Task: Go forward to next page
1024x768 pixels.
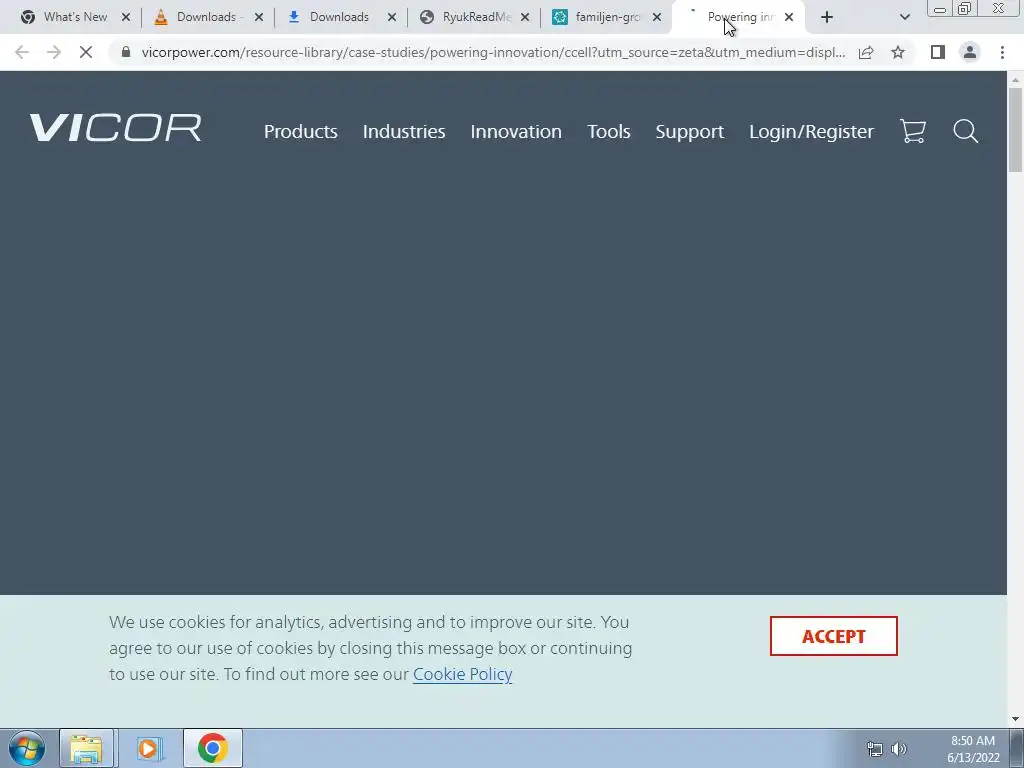Action: 54,52
